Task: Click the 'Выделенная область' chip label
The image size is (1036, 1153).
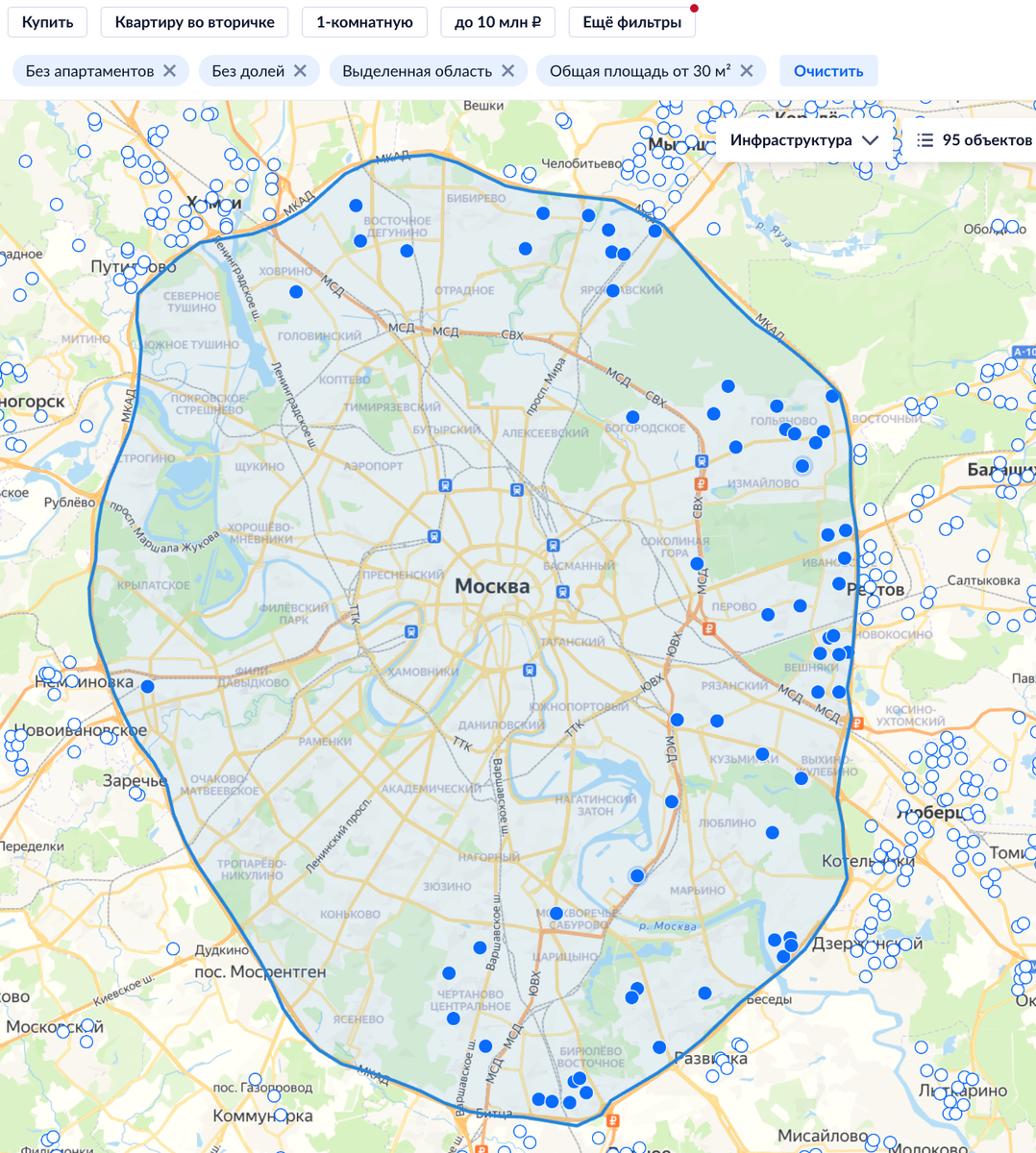Action: (x=417, y=71)
